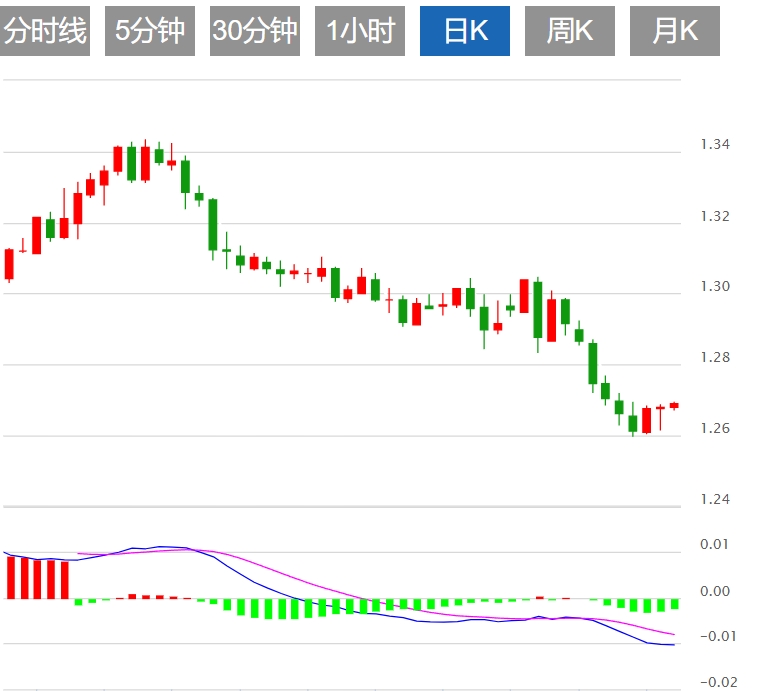This screenshot has width=762, height=691.
Task: Open the 周K weekly chart
Action: click(x=570, y=31)
